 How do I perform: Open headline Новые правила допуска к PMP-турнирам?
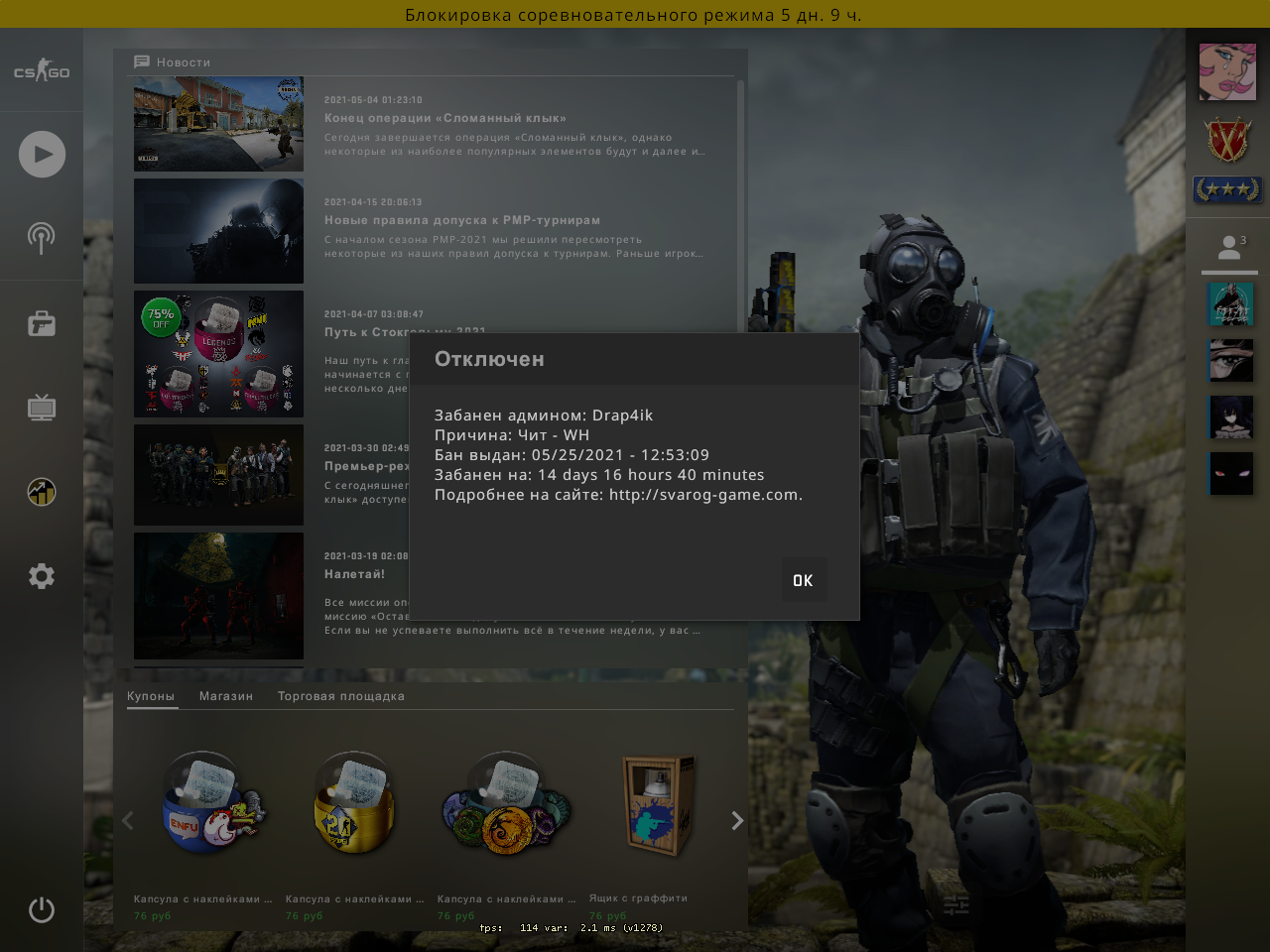click(462, 220)
